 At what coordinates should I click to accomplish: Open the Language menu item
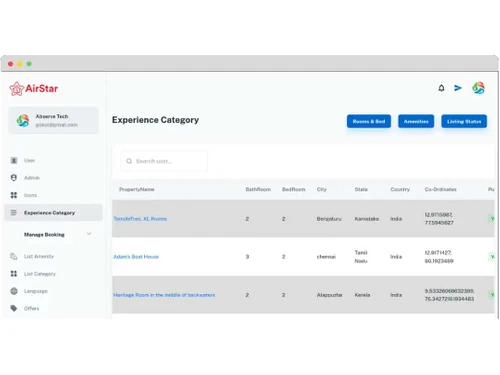[x=36, y=291]
